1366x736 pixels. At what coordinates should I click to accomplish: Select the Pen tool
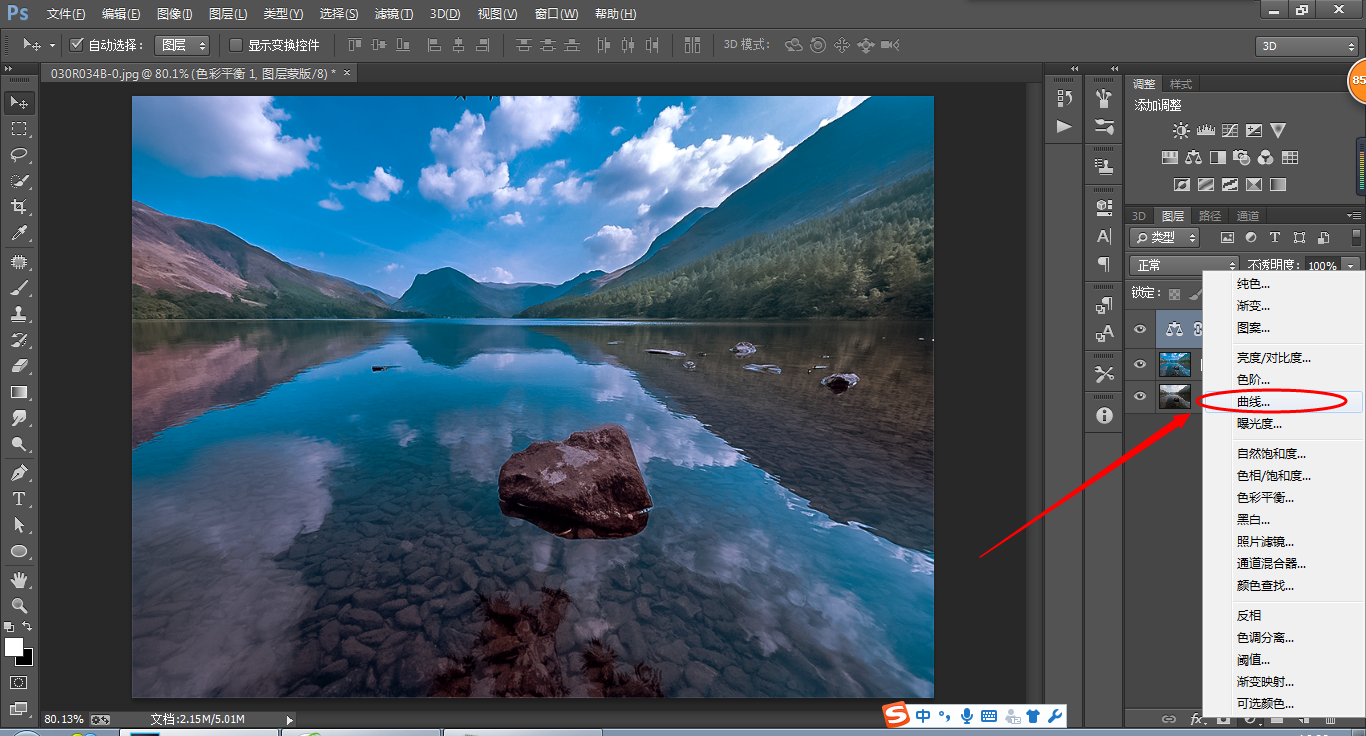tap(19, 472)
